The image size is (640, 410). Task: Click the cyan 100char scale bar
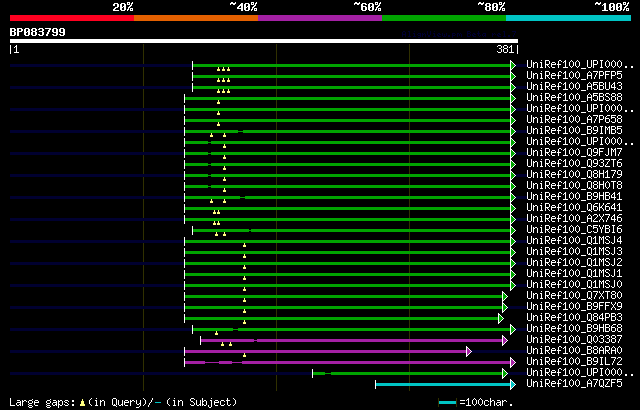tap(447, 403)
